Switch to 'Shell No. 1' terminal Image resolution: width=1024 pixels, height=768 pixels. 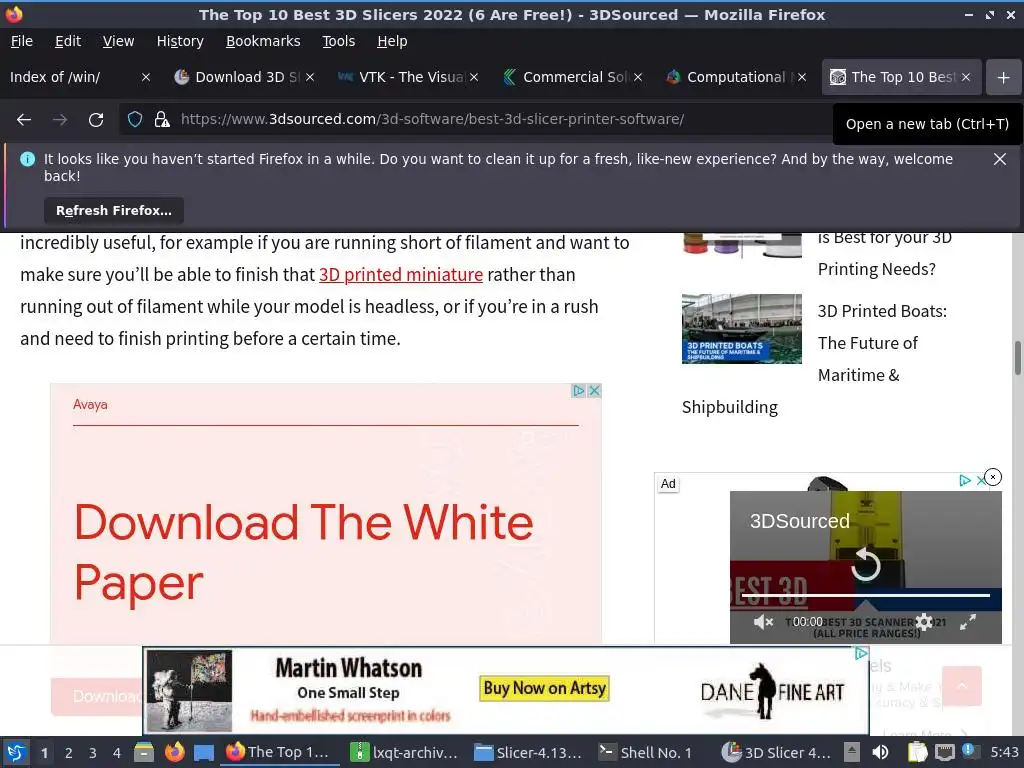[x=647, y=752]
